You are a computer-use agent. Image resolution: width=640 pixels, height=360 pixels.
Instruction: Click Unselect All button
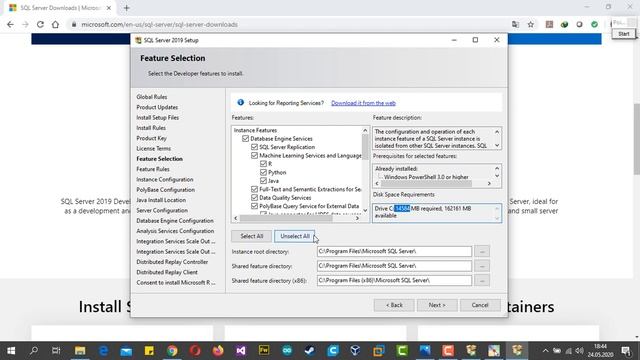click(x=295, y=236)
